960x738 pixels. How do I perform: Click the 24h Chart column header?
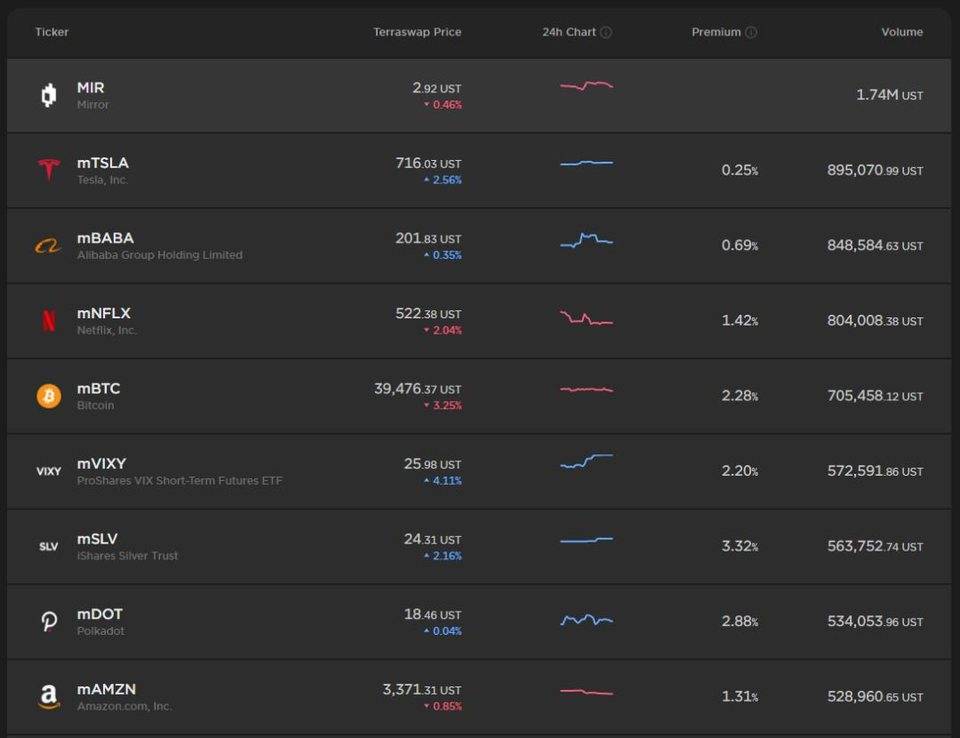tap(569, 32)
